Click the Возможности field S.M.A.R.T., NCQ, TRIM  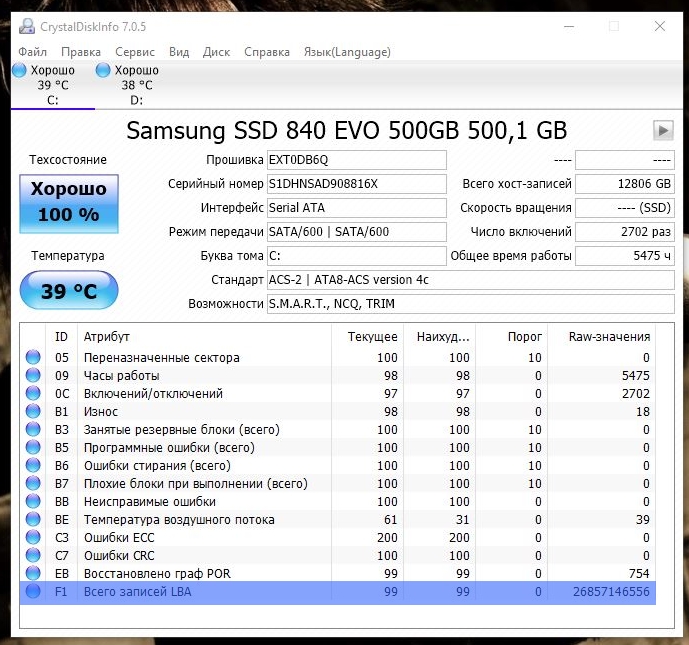[471, 304]
